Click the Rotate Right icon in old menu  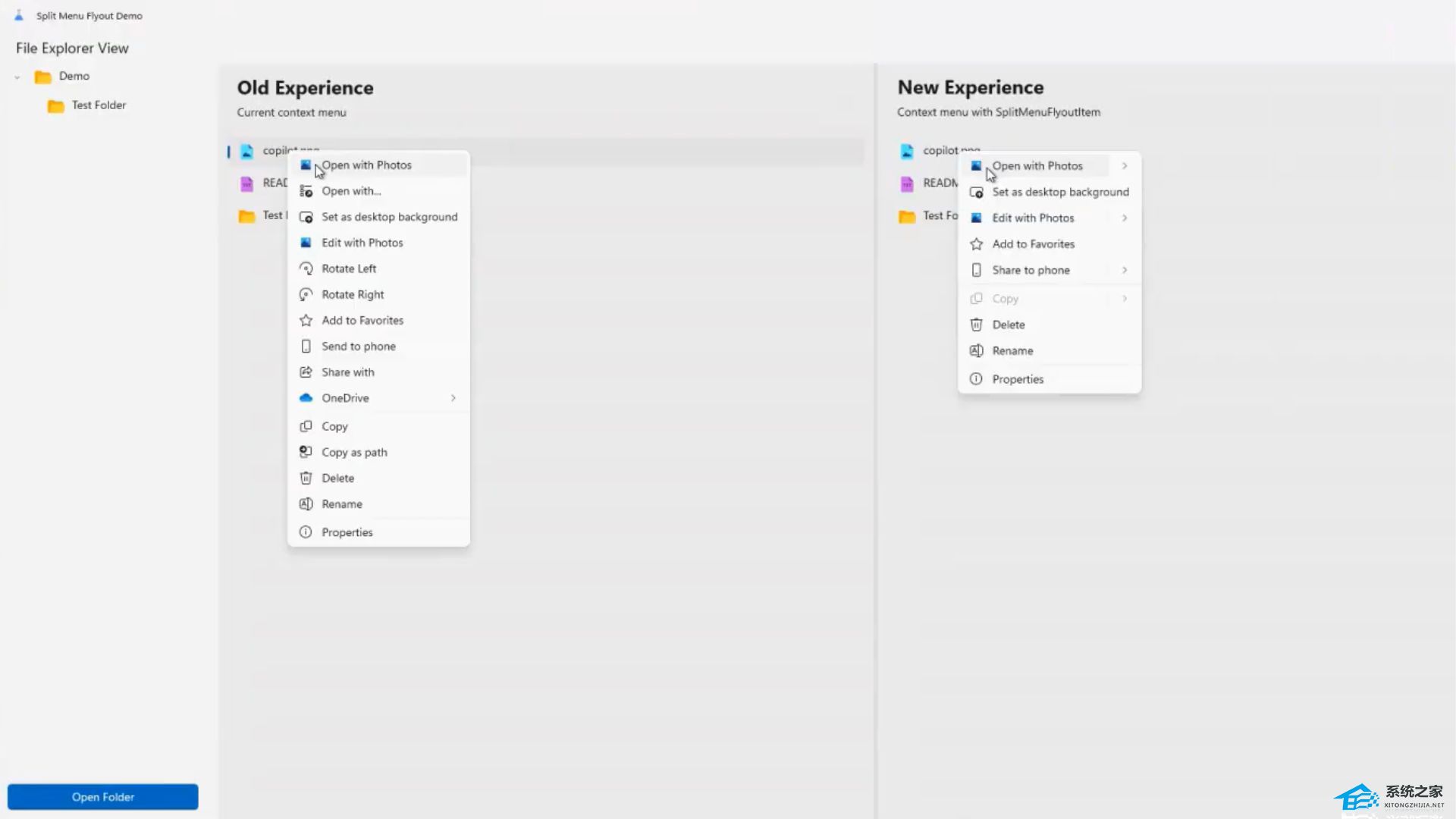click(x=306, y=294)
